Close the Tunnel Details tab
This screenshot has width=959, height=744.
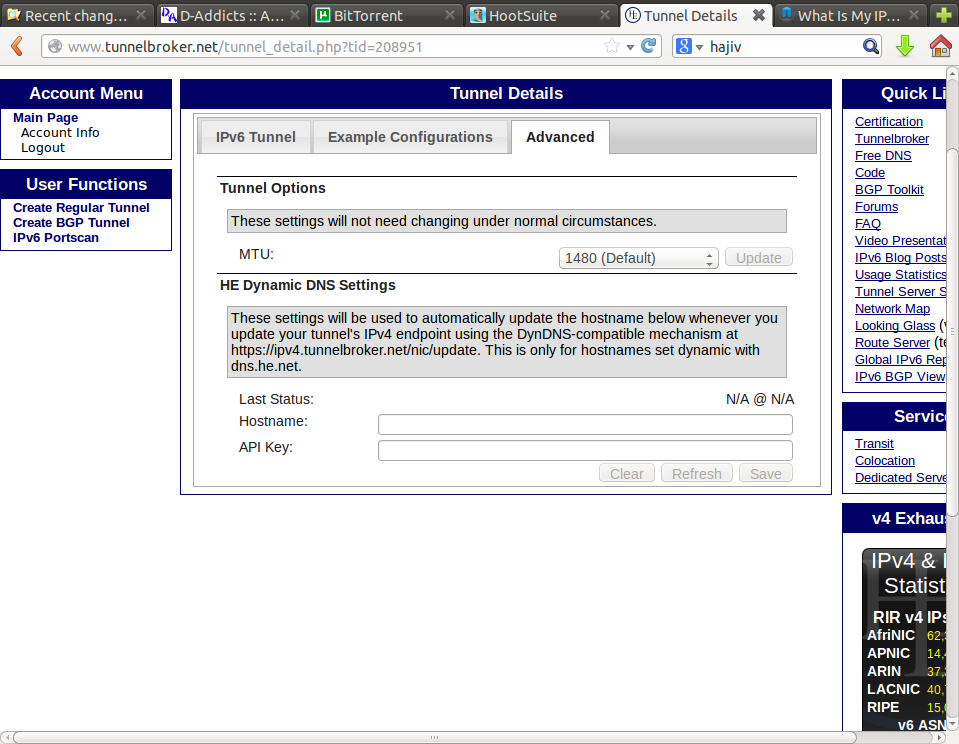(758, 15)
